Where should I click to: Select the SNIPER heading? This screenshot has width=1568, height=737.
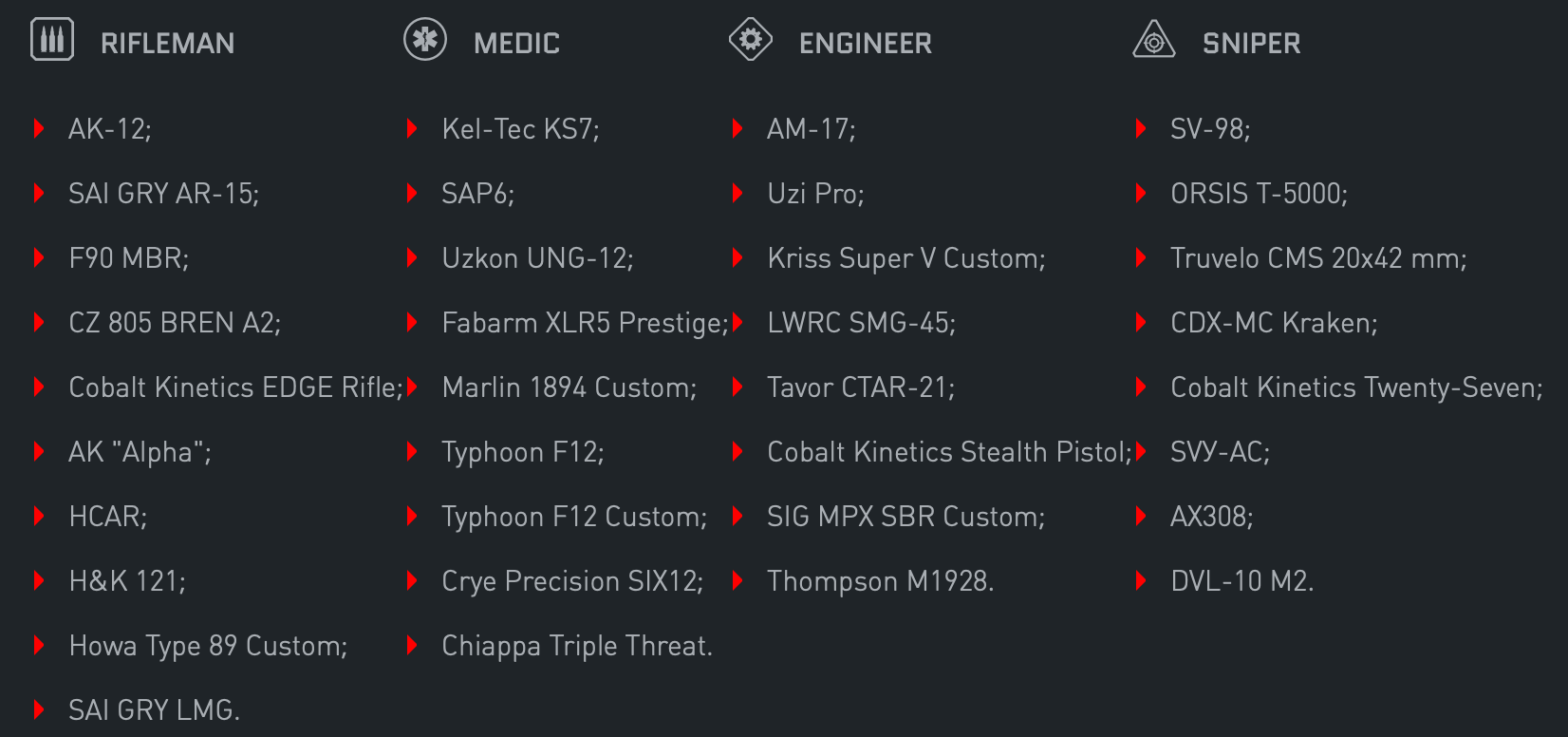tap(1252, 44)
